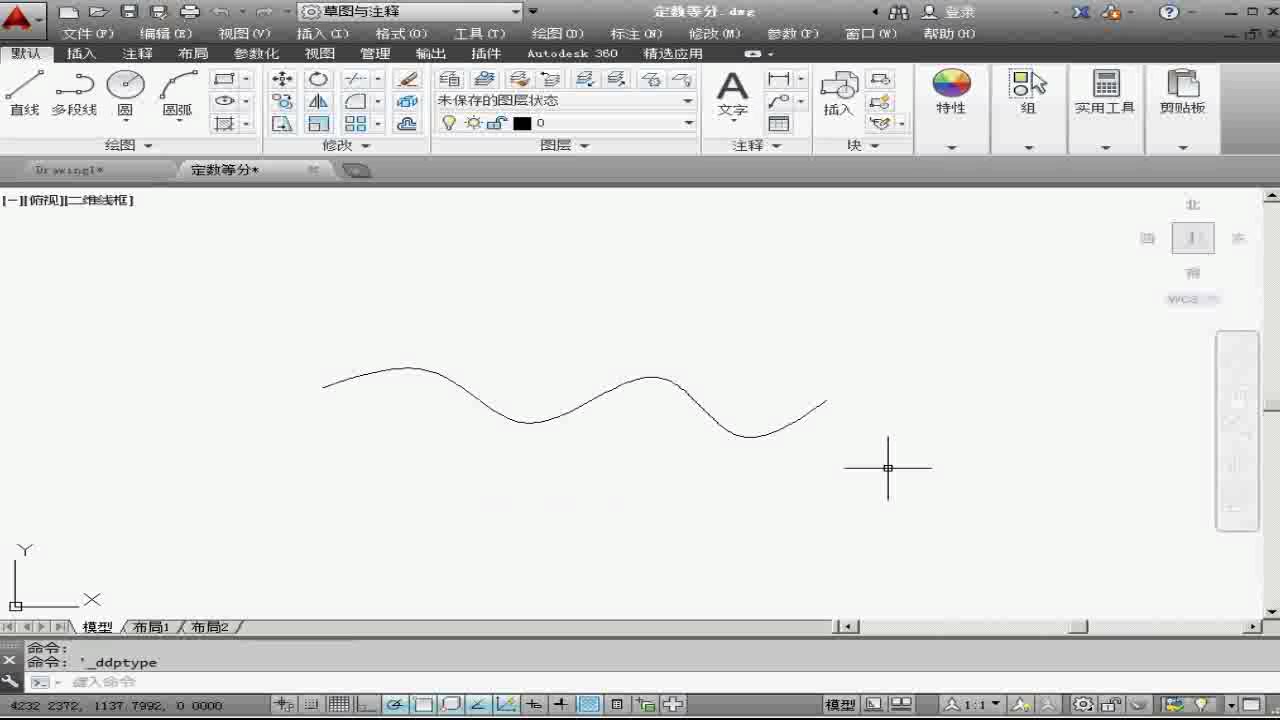Select the Arc (圆弧) tool
The image size is (1280, 720).
[177, 93]
